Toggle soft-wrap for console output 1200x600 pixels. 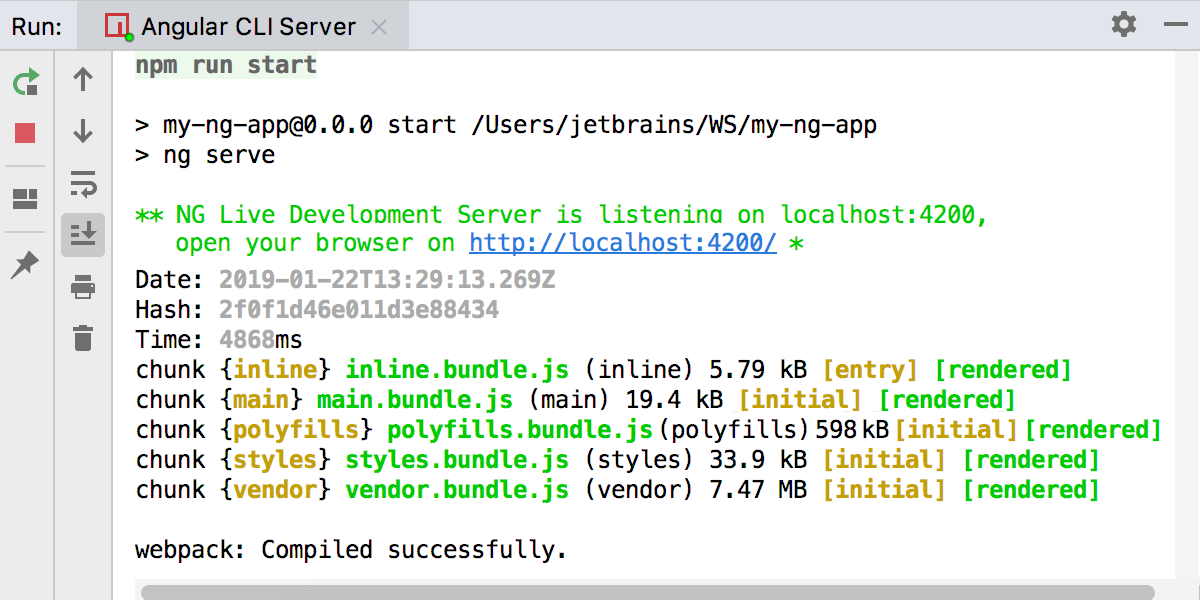click(x=83, y=183)
